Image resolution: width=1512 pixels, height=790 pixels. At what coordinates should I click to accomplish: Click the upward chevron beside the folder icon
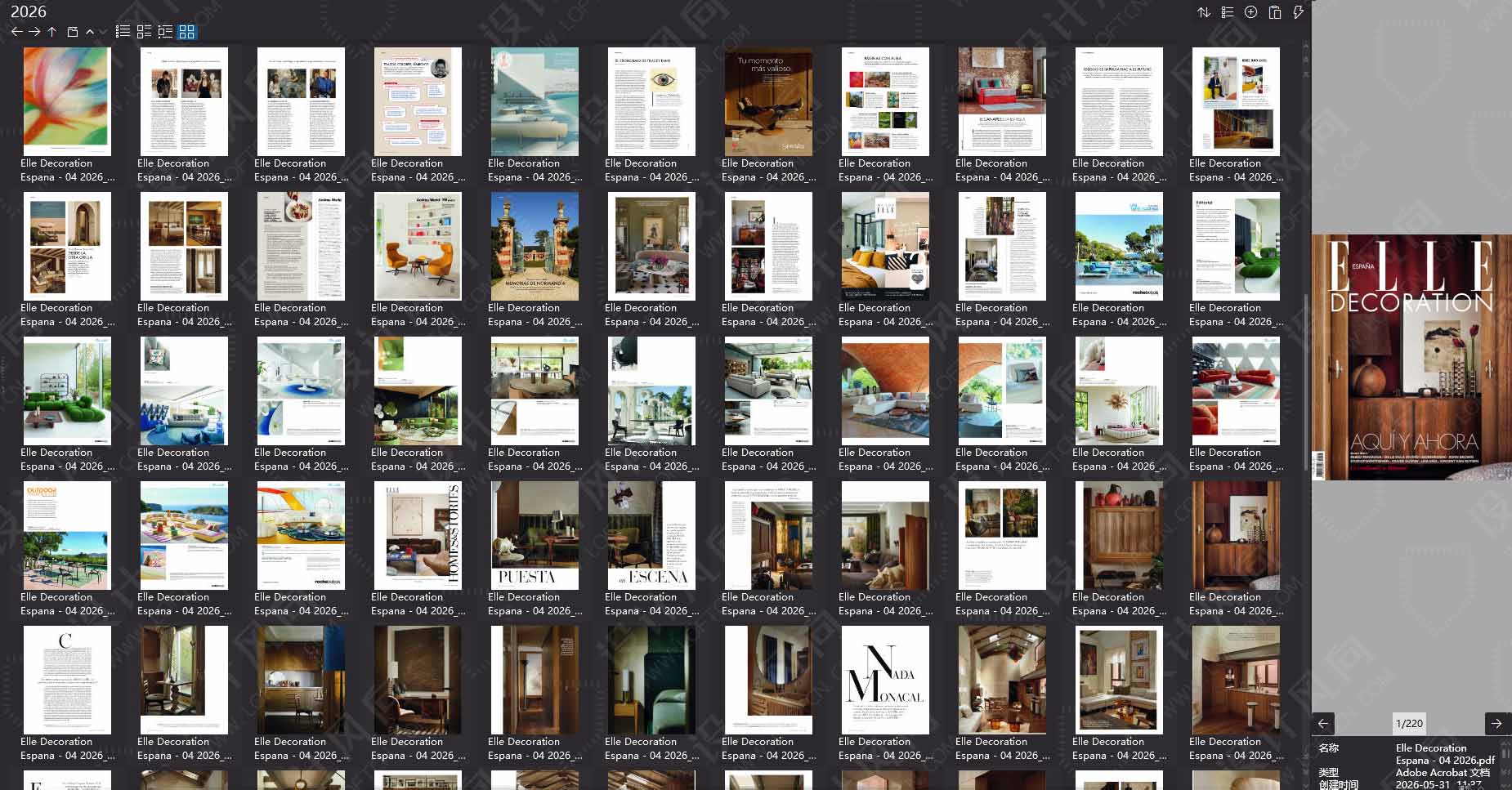(90, 32)
